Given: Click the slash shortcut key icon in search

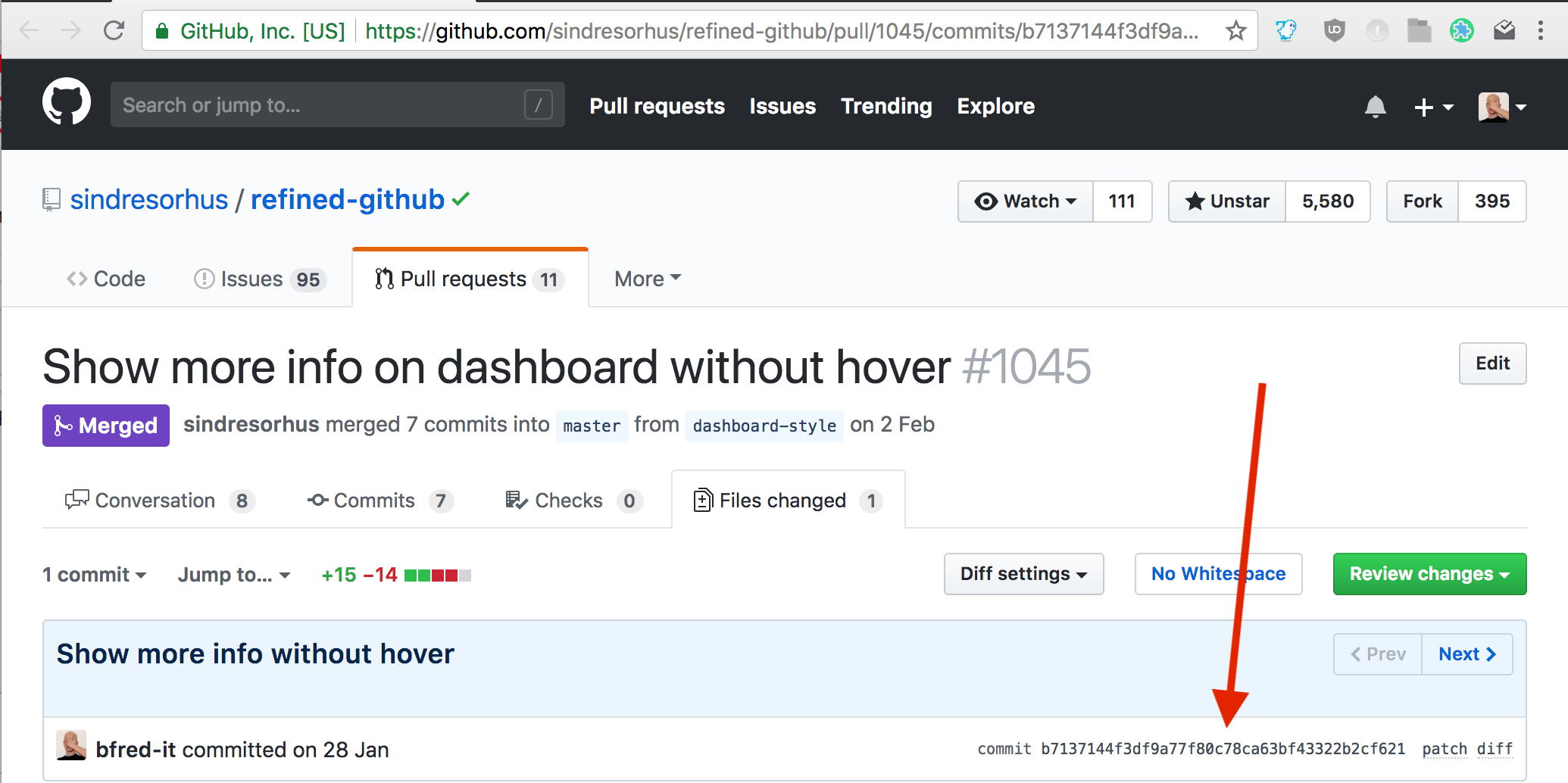Looking at the screenshot, I should click(x=539, y=105).
